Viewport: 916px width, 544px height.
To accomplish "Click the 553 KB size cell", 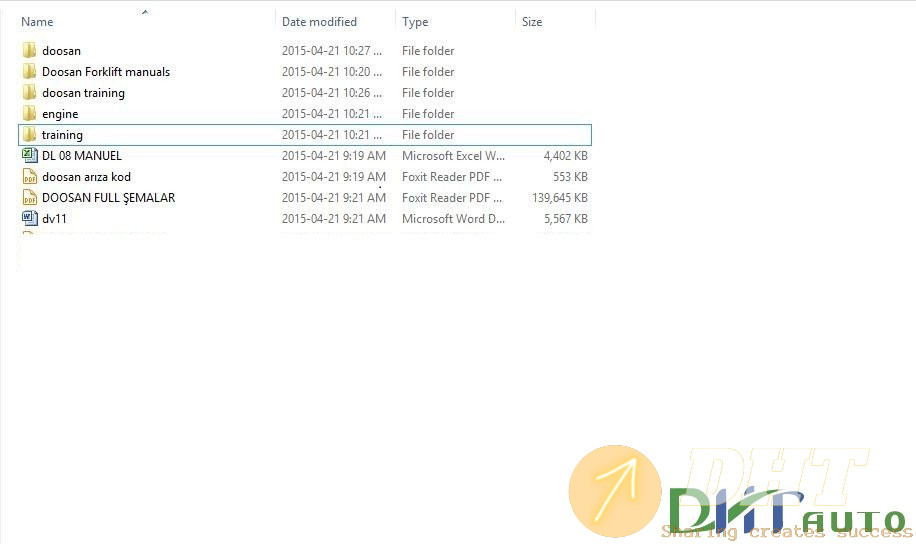I will pos(570,177).
